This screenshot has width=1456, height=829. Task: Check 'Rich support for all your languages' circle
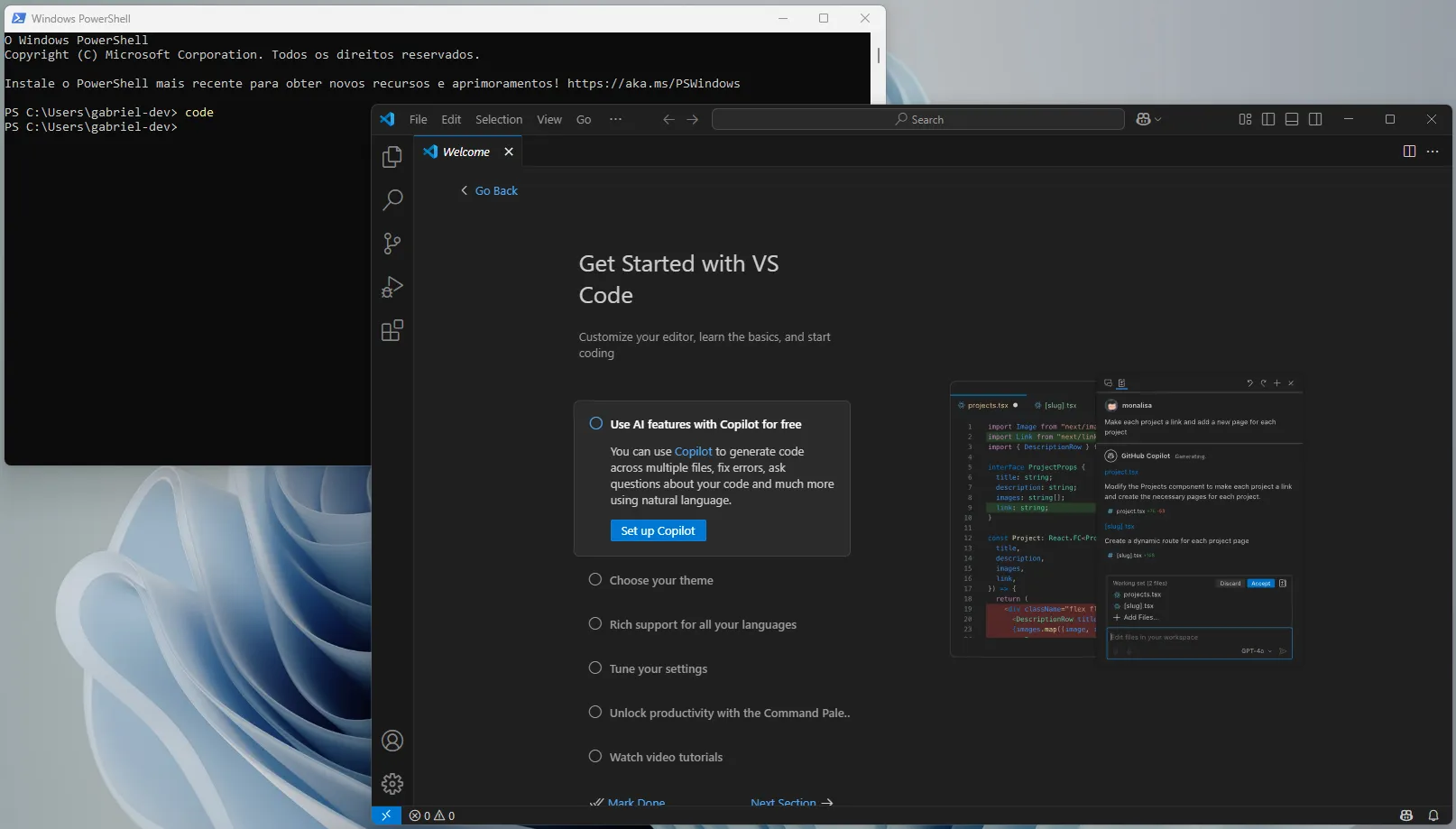point(595,623)
